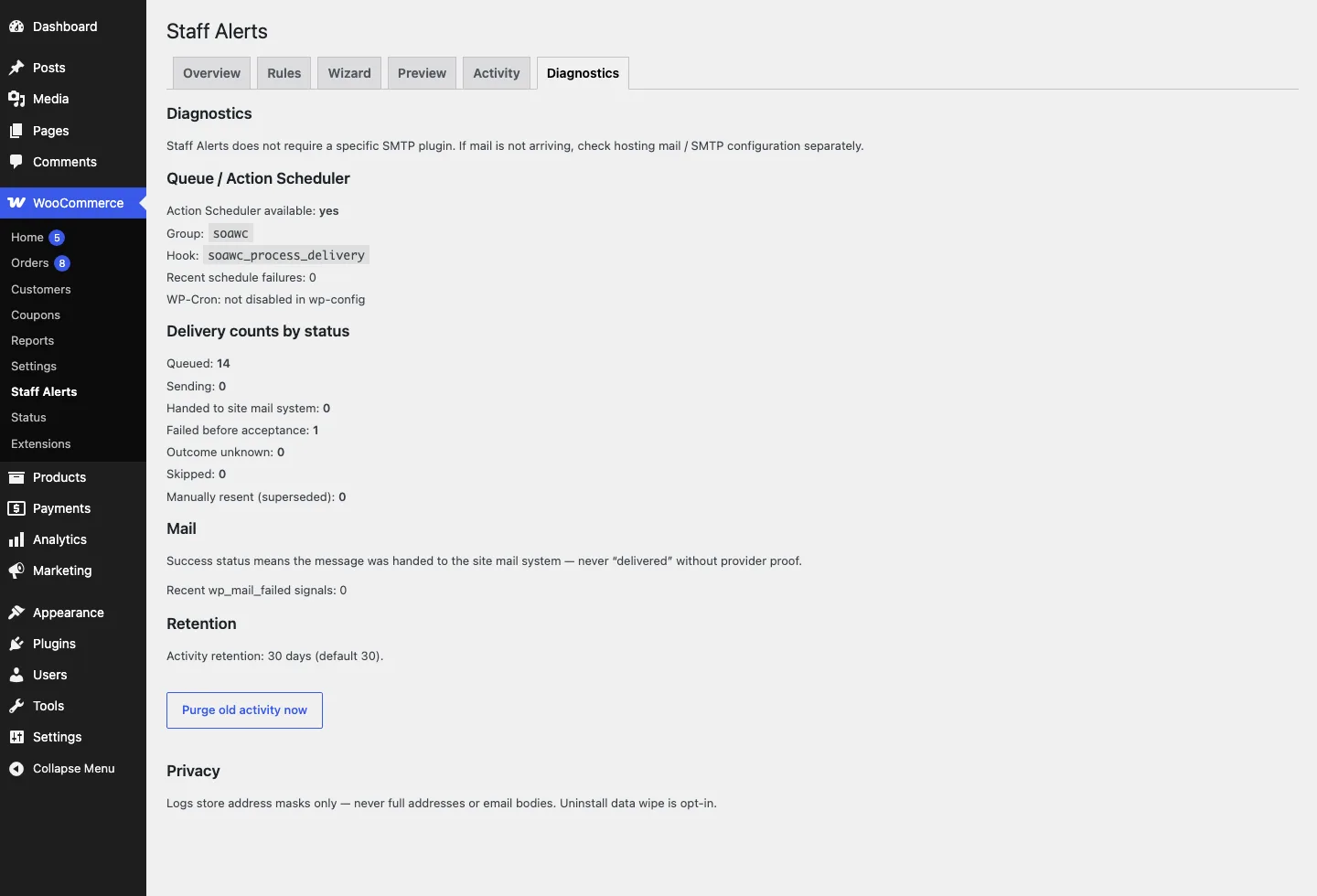Image resolution: width=1317 pixels, height=896 pixels.
Task: Click the Orders count badge 8
Action: (x=62, y=263)
